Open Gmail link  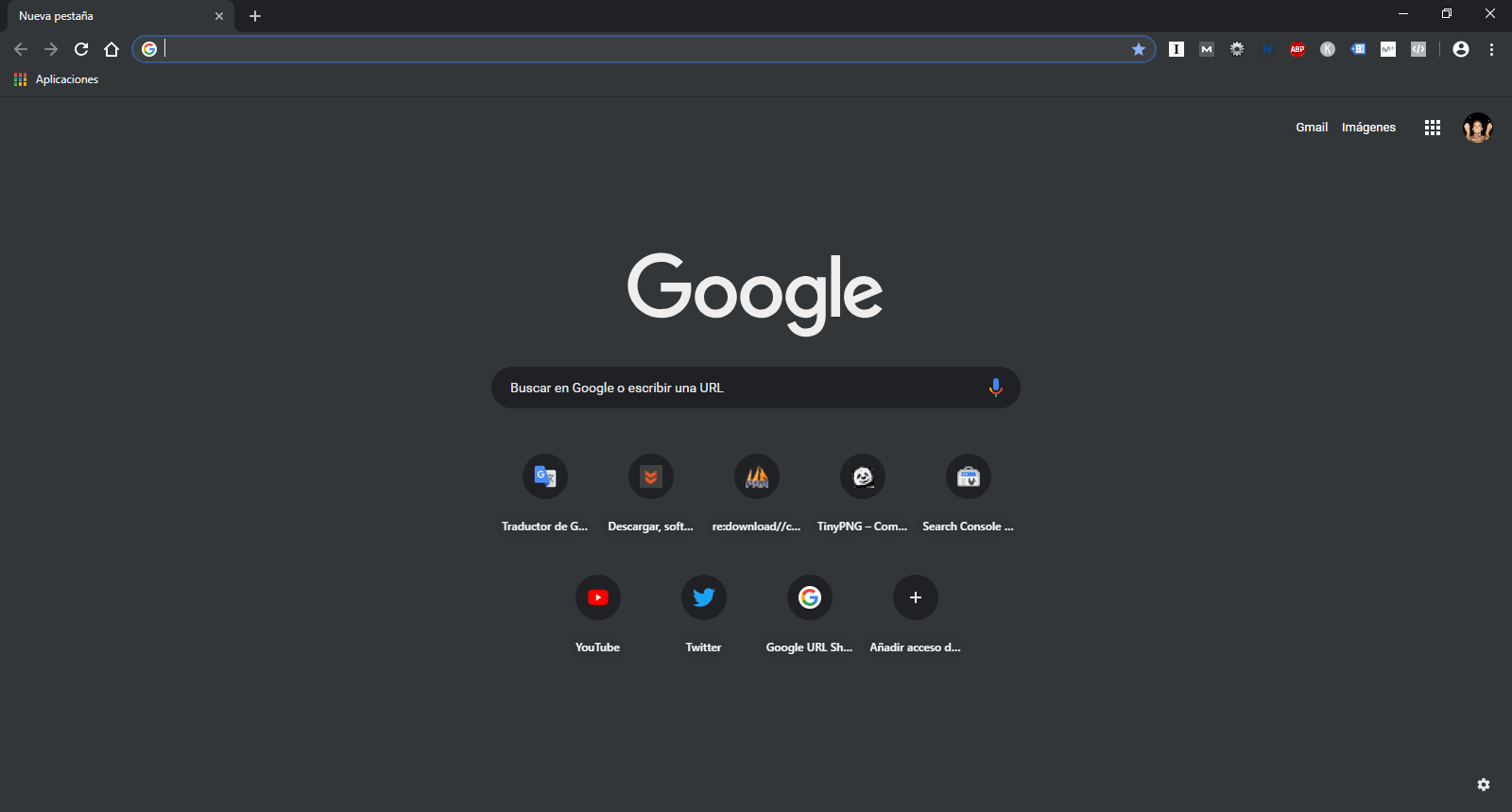coord(1312,128)
